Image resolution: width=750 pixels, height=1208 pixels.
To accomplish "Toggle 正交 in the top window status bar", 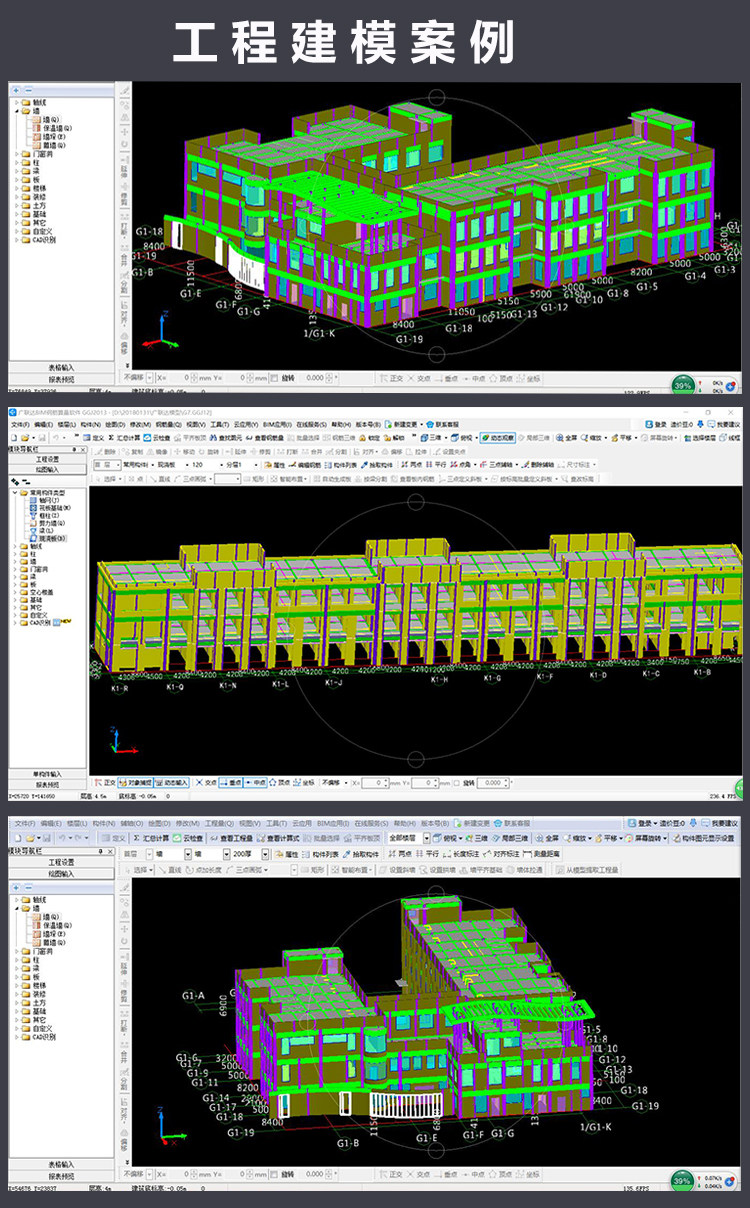I will tap(392, 380).
